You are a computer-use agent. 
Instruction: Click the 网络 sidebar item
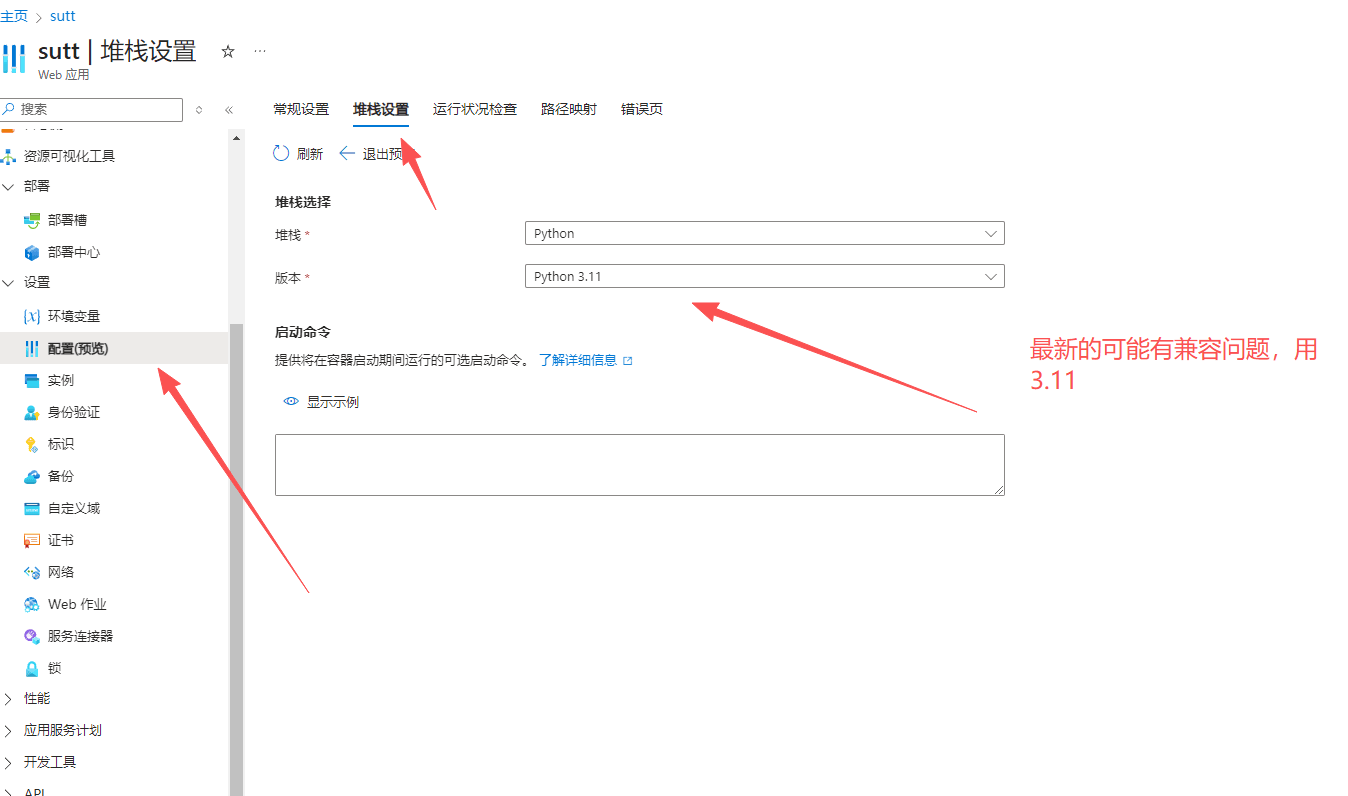coord(60,572)
